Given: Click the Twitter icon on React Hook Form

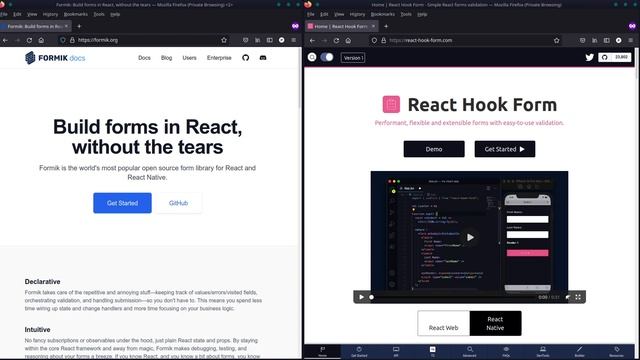Looking at the screenshot, I should [589, 58].
